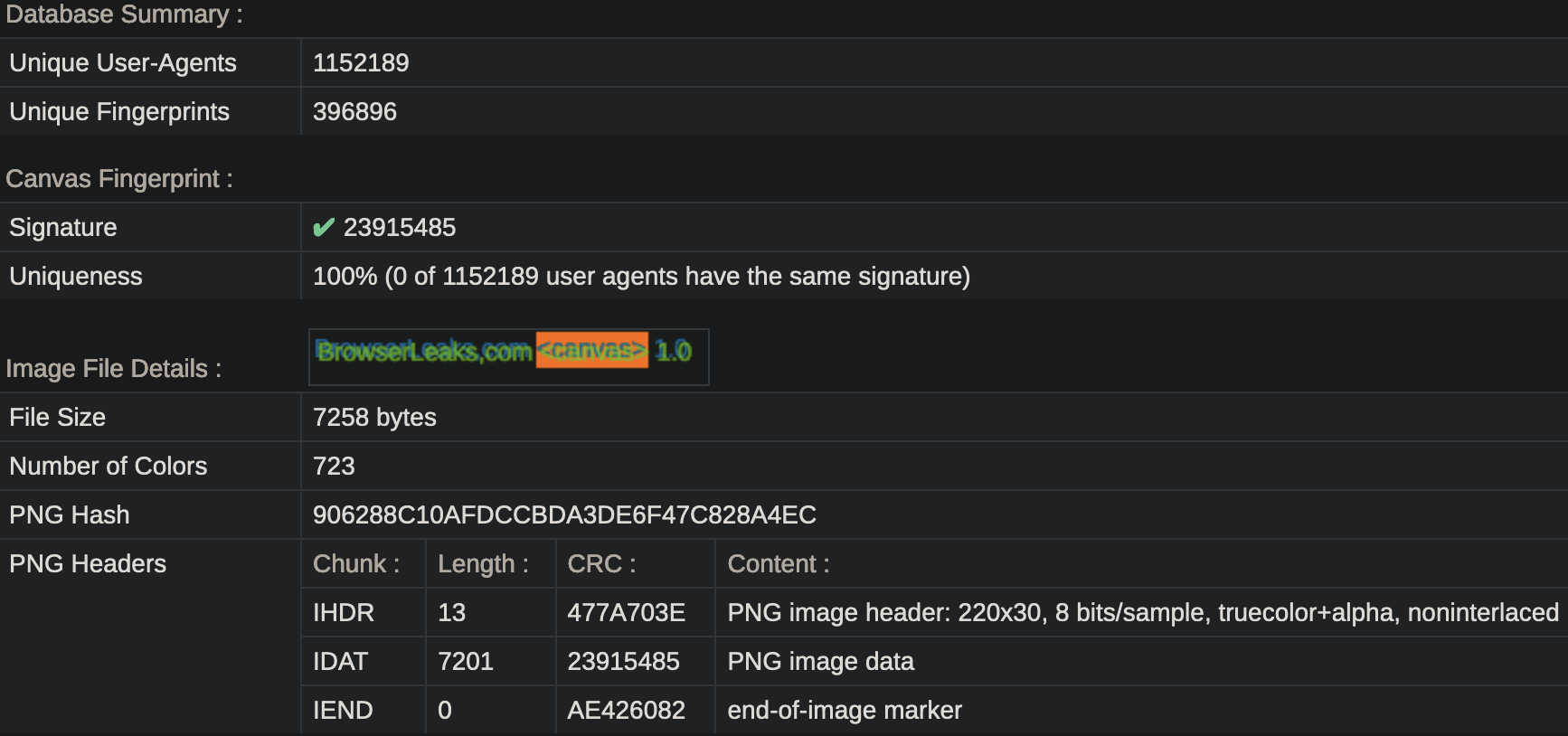
Task: Click the Uniqueness 100% result text
Action: [x=641, y=277]
